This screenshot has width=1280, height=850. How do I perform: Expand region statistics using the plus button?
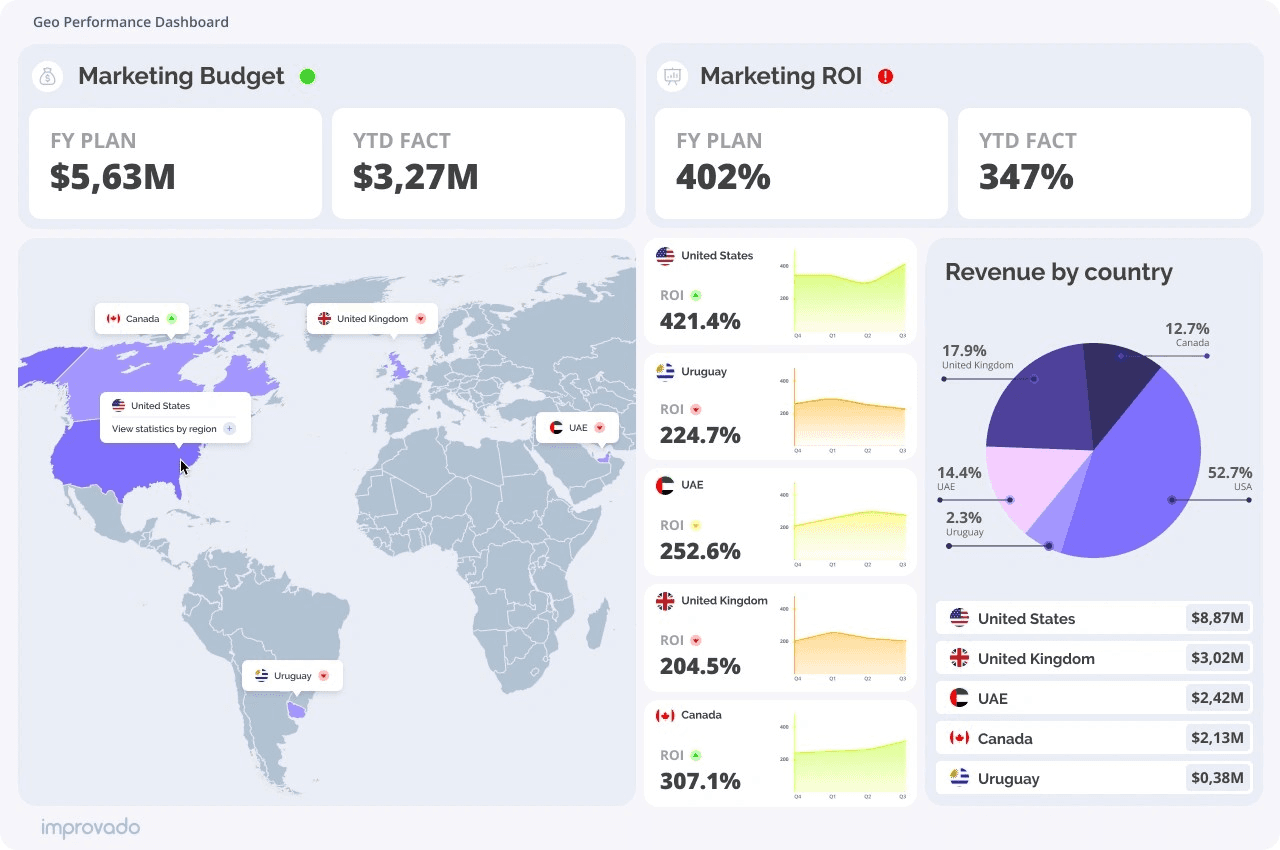[x=229, y=429]
